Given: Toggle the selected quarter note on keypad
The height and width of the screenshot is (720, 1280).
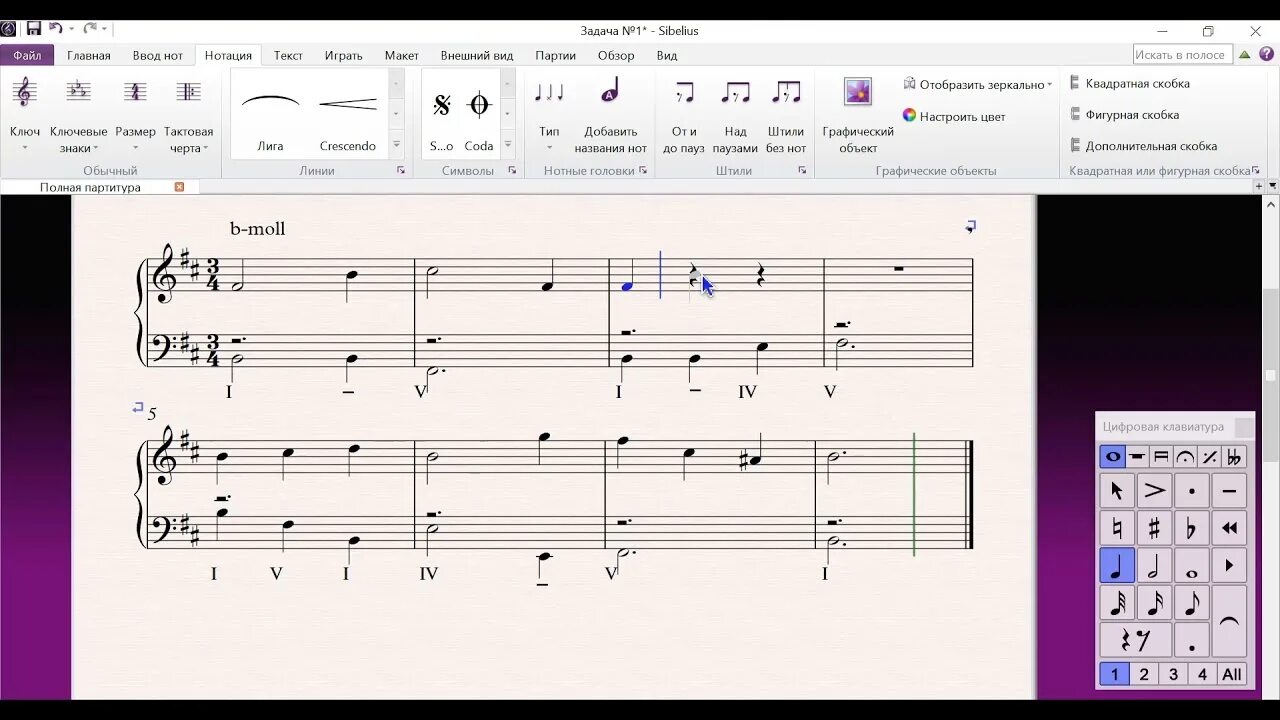Looking at the screenshot, I should click(1116, 565).
